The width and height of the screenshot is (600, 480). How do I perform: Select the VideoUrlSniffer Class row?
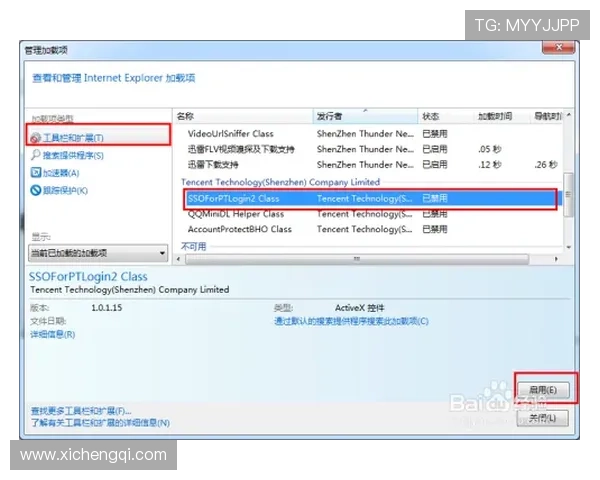click(231, 133)
